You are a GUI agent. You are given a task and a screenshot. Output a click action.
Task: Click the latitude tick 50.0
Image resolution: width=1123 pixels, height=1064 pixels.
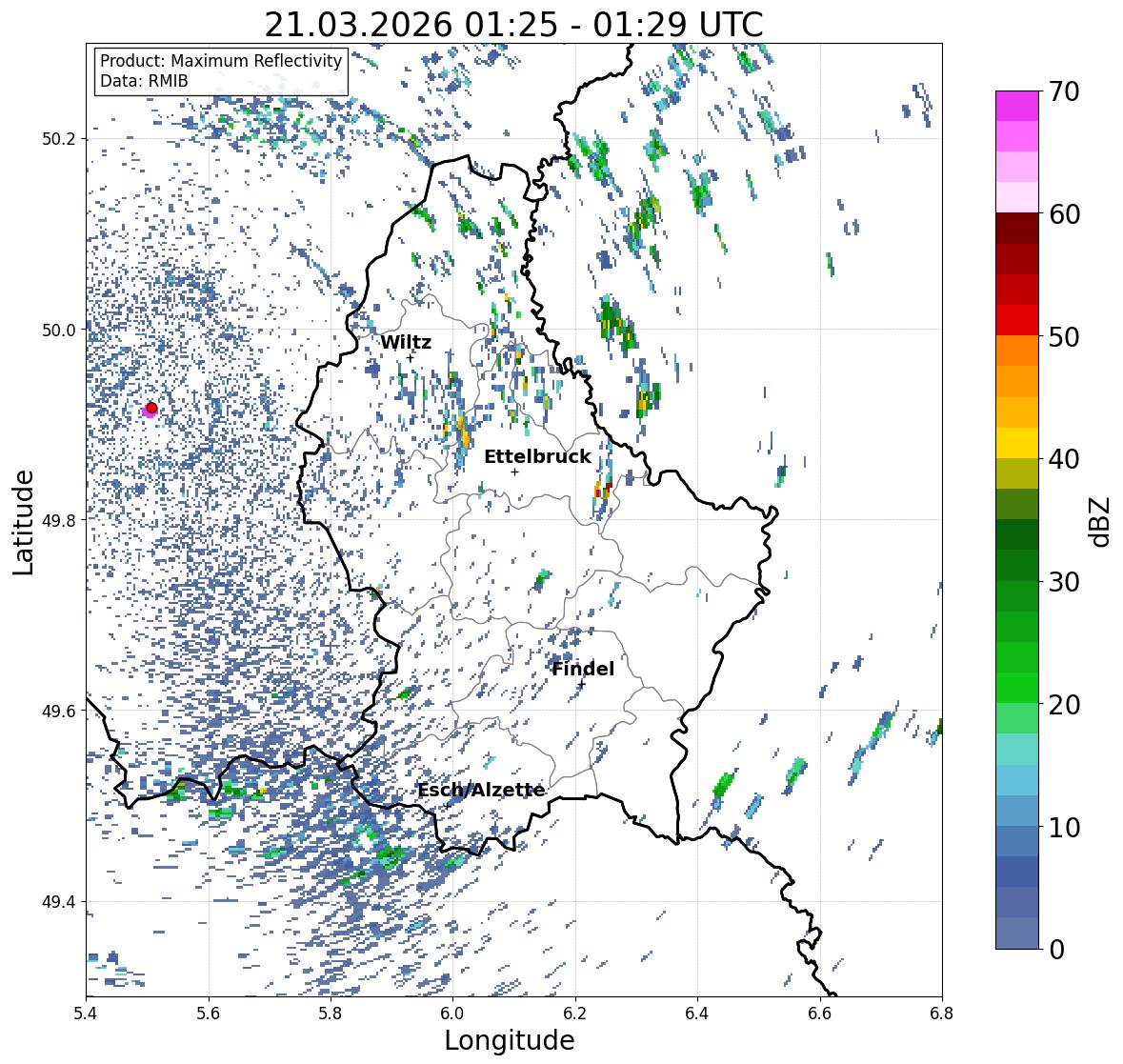pos(59,331)
